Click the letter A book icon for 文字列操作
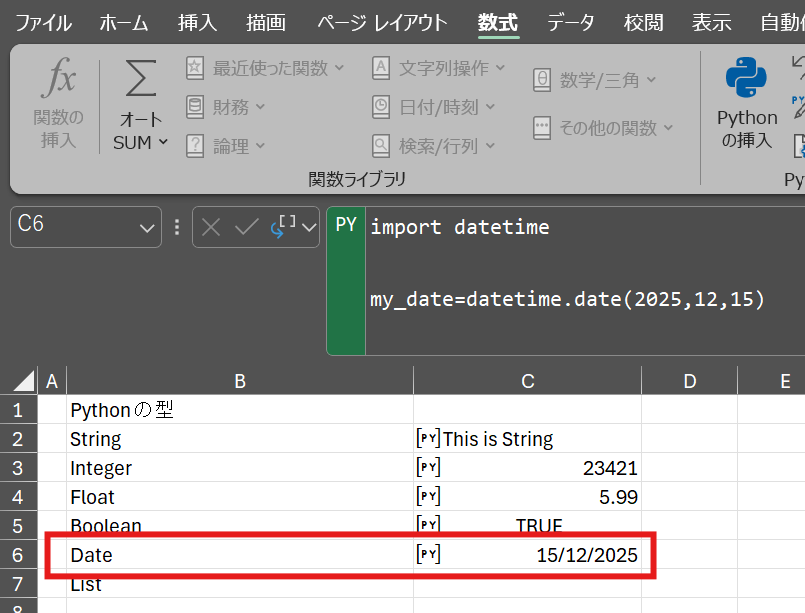This screenshot has width=805, height=613. 381,68
